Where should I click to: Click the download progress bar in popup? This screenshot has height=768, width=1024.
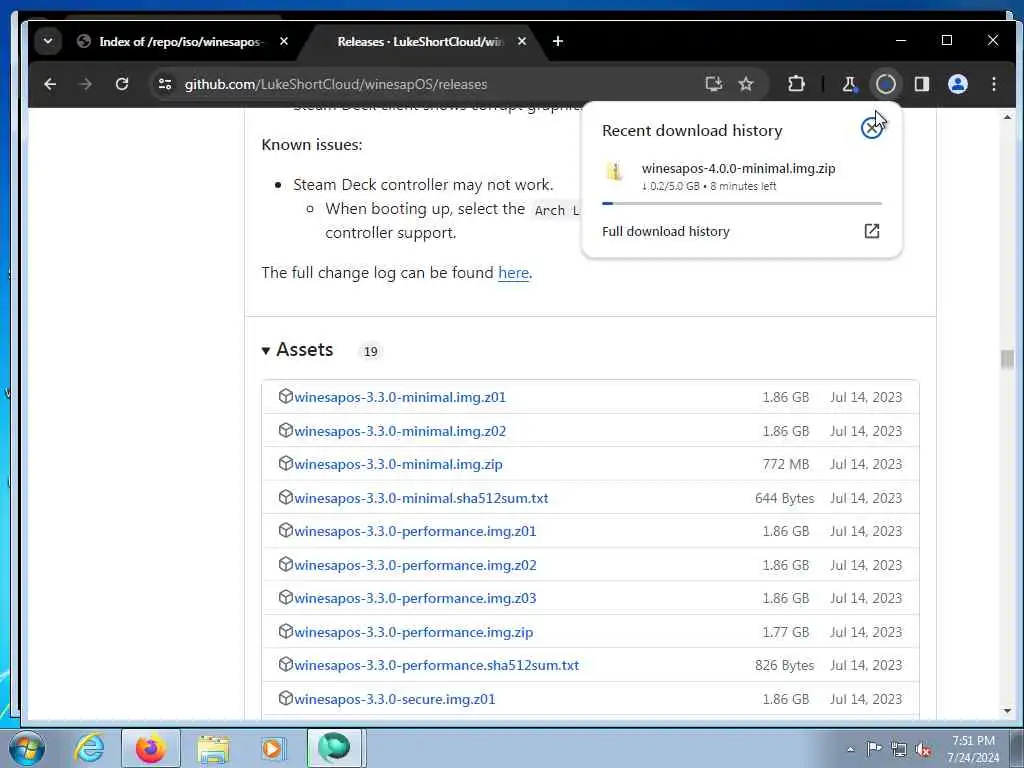[742, 204]
